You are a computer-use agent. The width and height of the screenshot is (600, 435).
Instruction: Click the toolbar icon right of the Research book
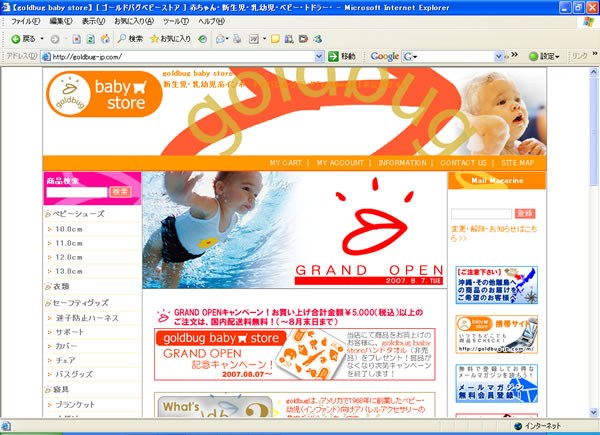point(303,39)
